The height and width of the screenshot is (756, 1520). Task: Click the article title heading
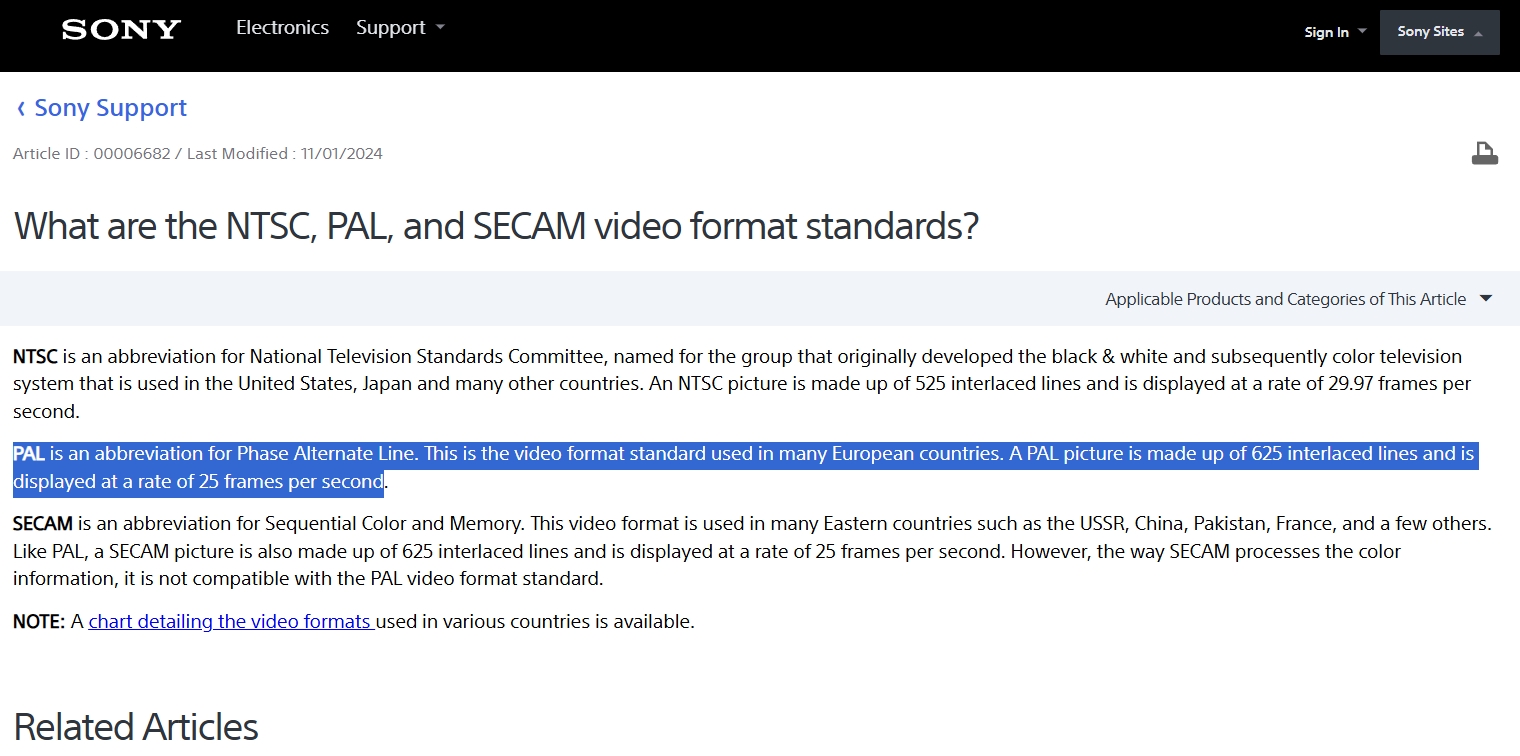pyautogui.click(x=496, y=226)
